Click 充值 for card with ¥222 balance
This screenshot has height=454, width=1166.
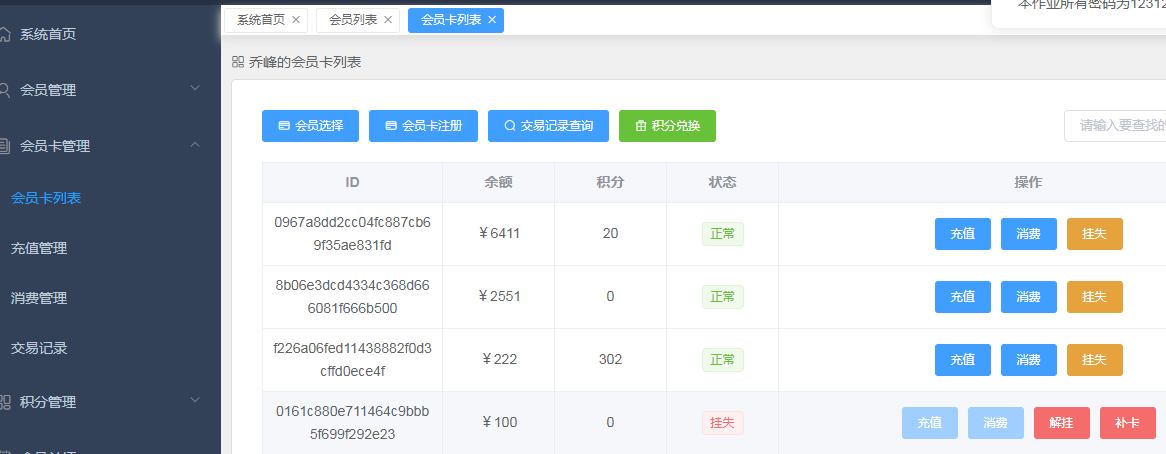(x=963, y=360)
